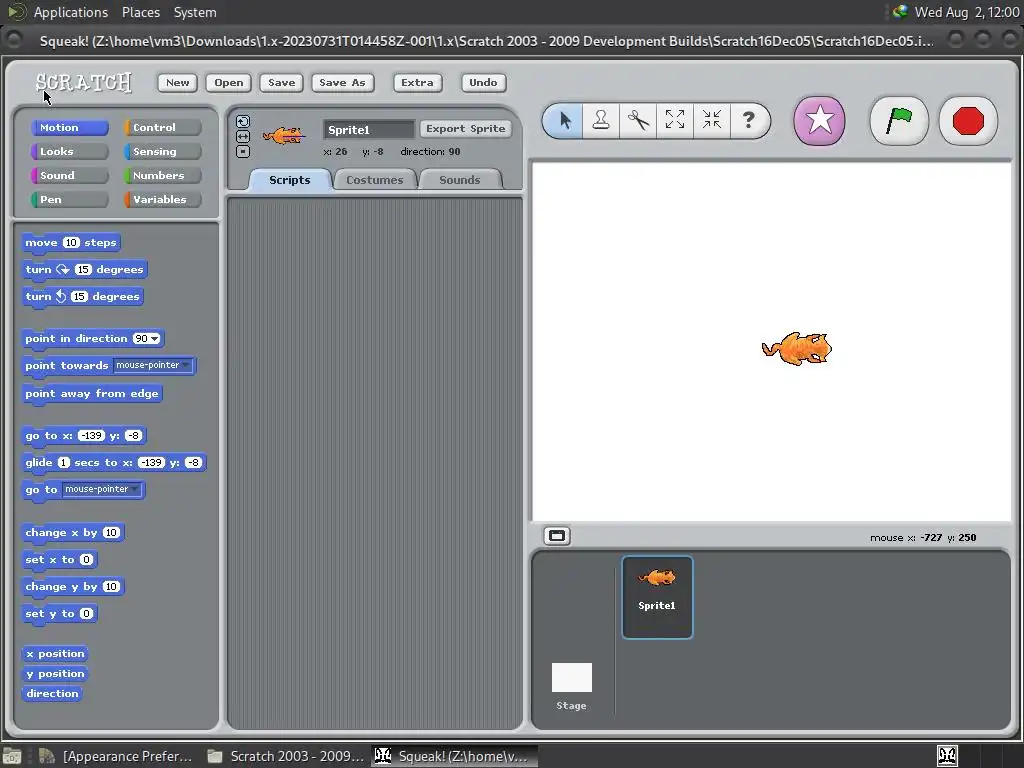
Task: Switch to the Scripts tab
Action: pyautogui.click(x=290, y=180)
